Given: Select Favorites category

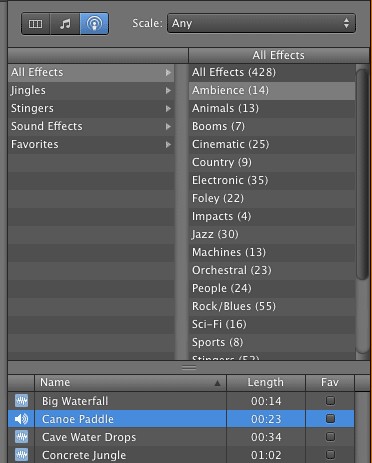Looking at the screenshot, I should point(91,144).
